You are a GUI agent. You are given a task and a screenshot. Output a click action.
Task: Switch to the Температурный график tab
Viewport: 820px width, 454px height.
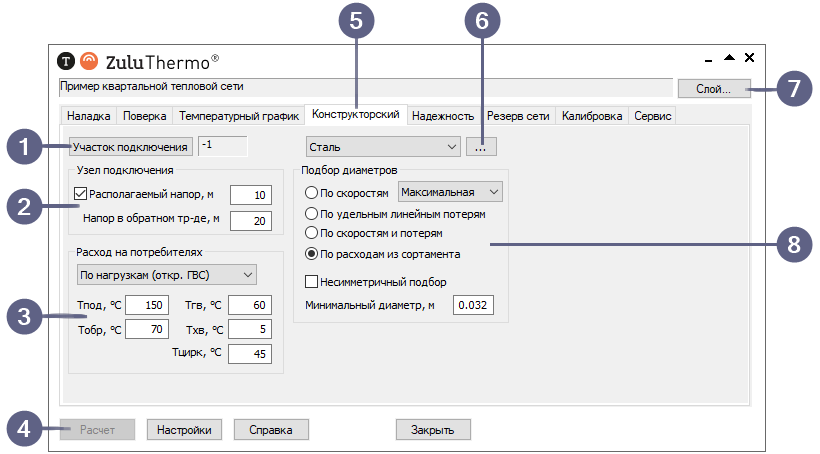coord(238,116)
